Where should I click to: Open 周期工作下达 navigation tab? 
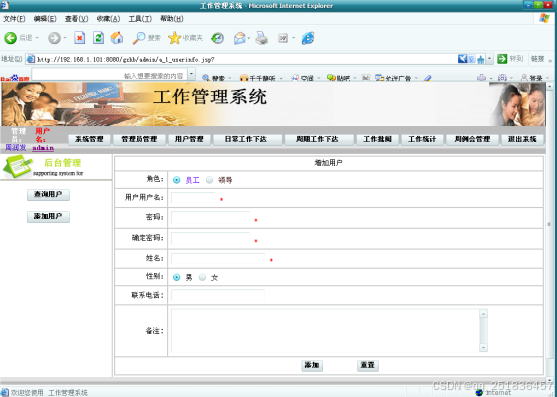pos(318,139)
